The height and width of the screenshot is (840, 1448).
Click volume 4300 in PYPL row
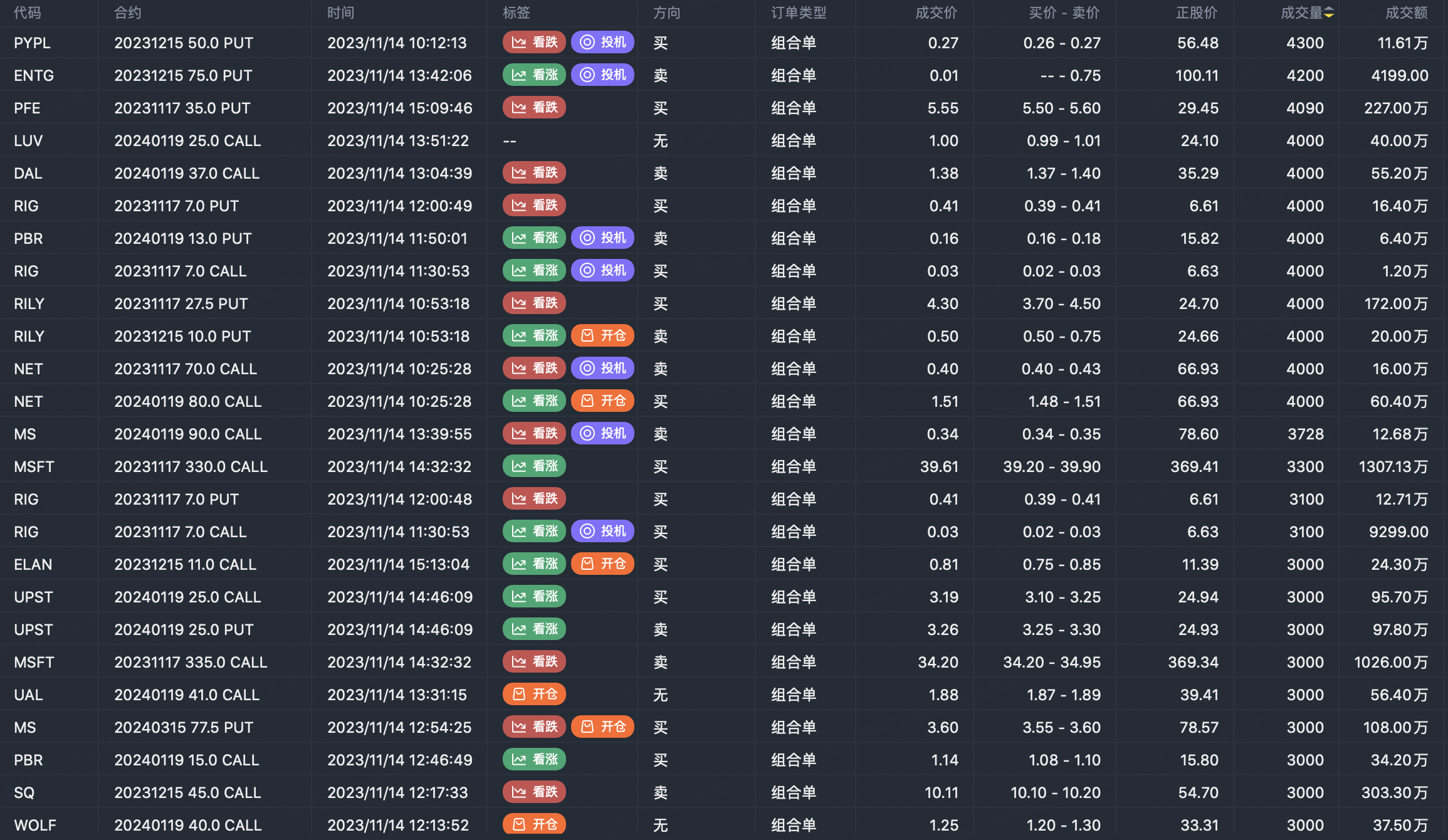tap(1305, 43)
